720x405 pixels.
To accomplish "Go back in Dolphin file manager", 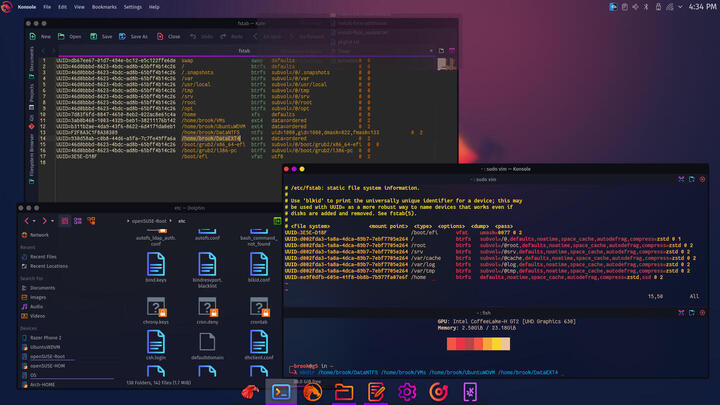I will coord(27,221).
